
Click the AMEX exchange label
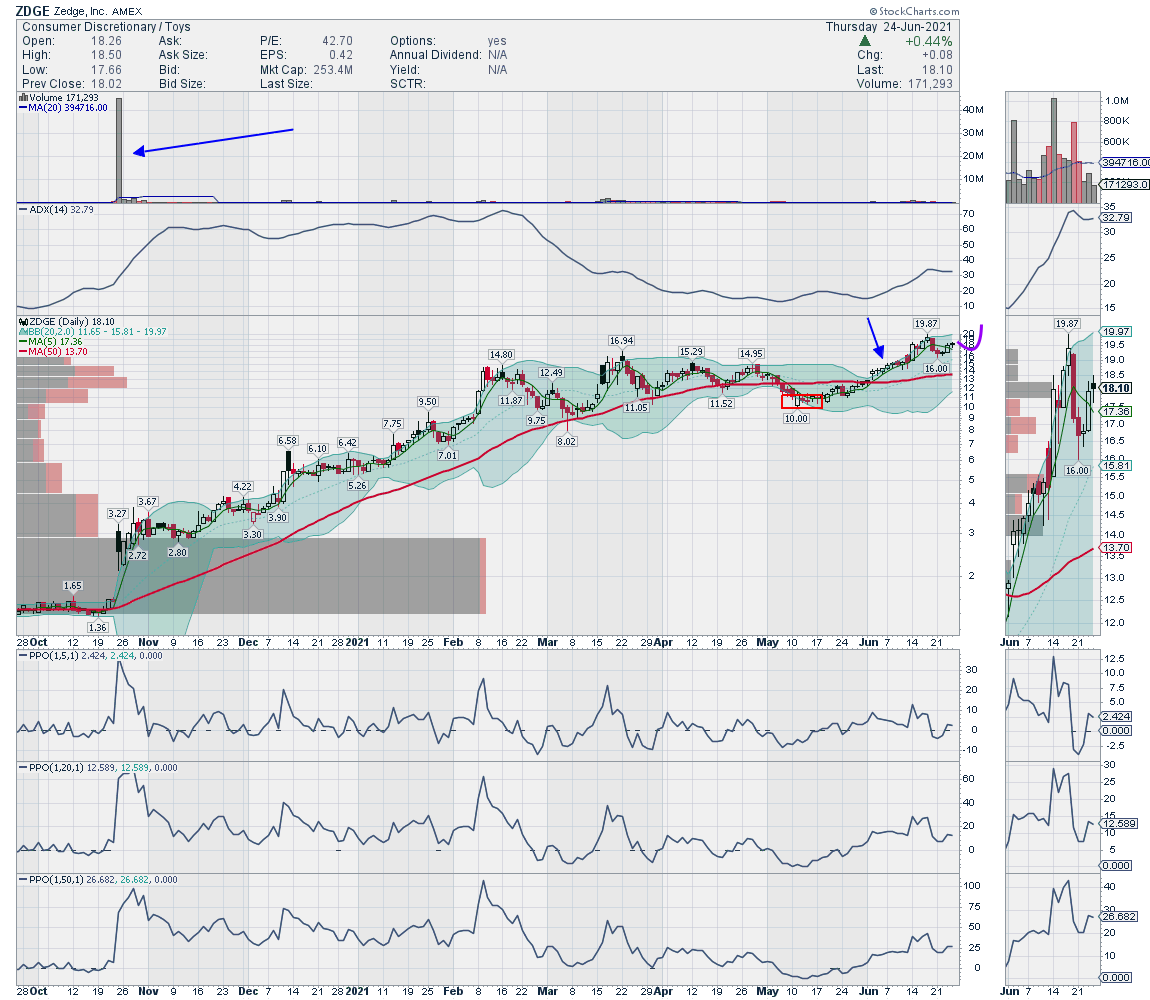point(127,12)
